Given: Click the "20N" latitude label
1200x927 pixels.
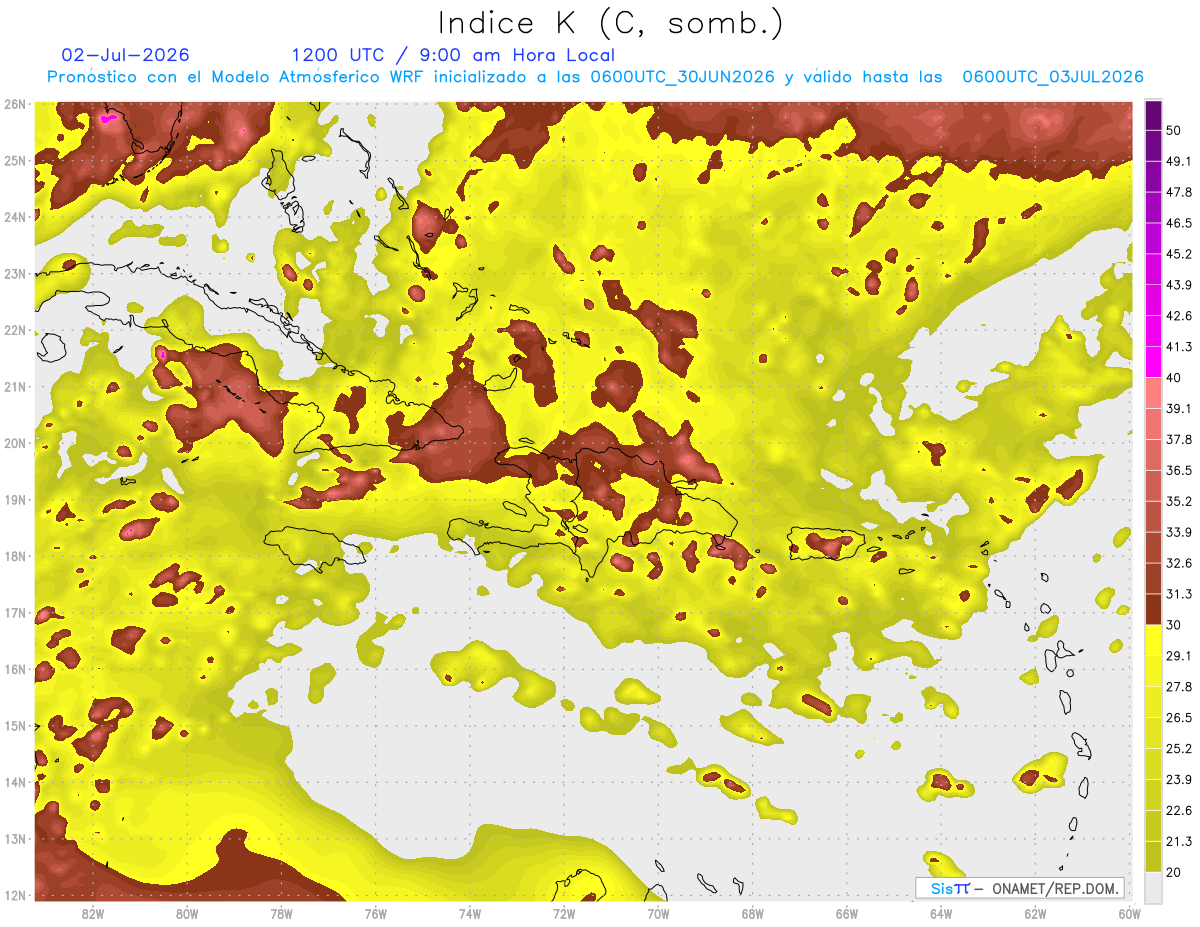Looking at the screenshot, I should [15, 443].
